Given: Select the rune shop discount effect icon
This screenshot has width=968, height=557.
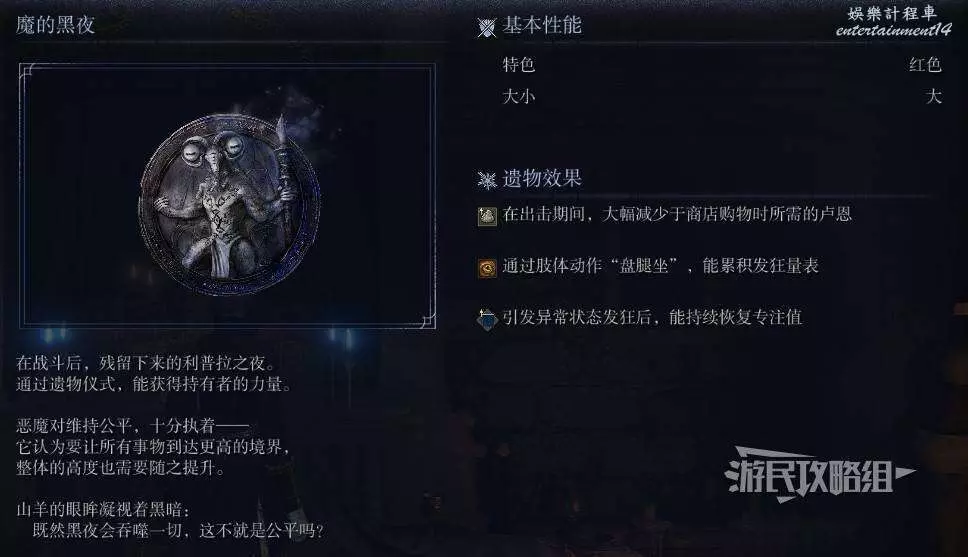Looking at the screenshot, I should click(487, 216).
